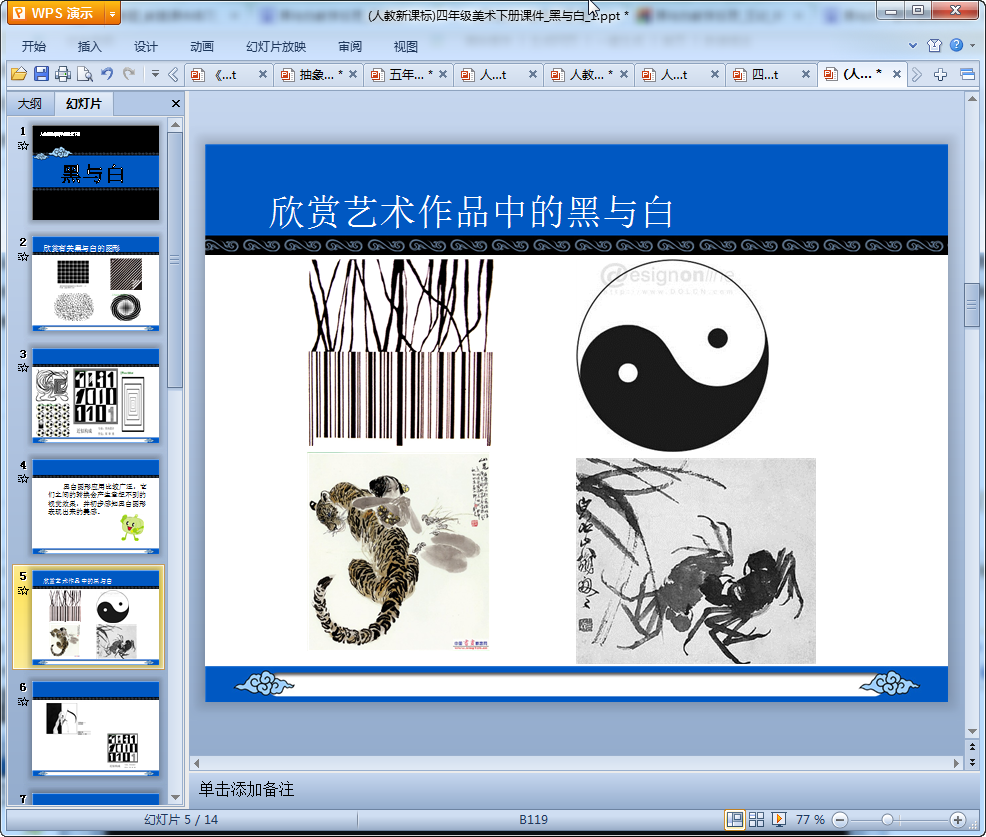This screenshot has height=837, width=986.
Task: Open the 动画 menu tab
Action: pyautogui.click(x=202, y=47)
